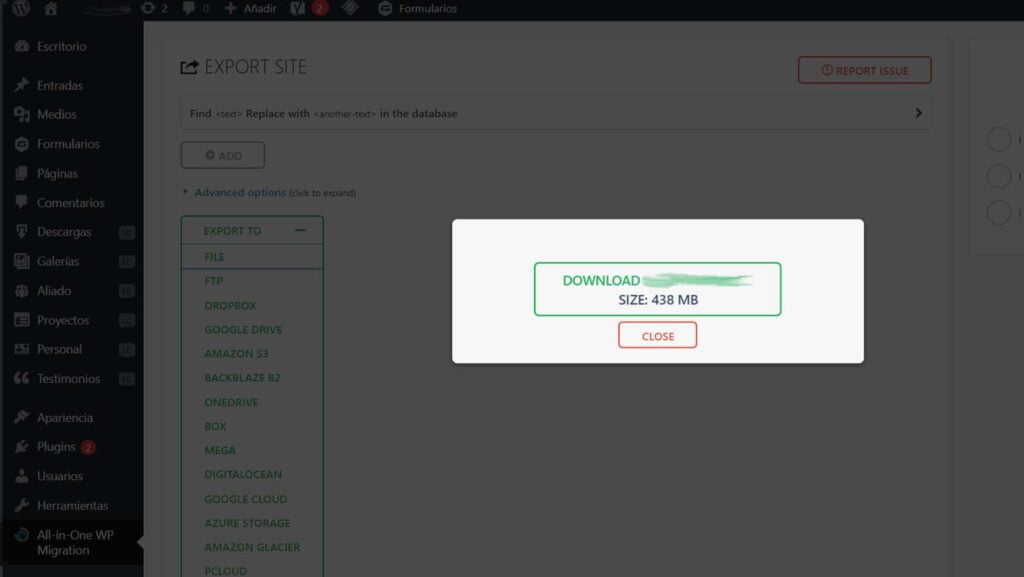Select the second radio option on the right panel
The image size is (1024, 577).
999,176
